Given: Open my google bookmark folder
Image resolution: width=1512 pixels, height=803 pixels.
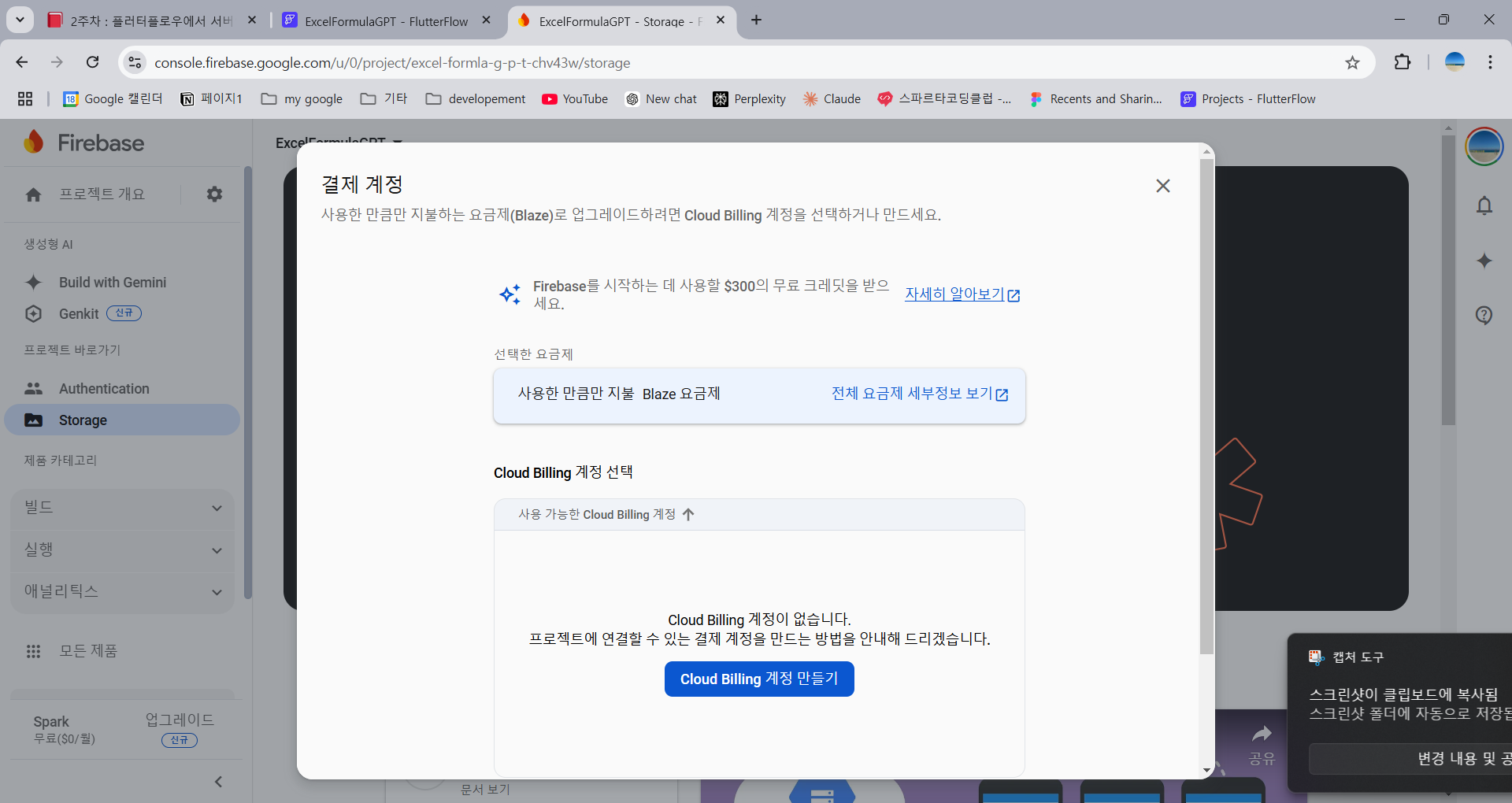Looking at the screenshot, I should [x=302, y=99].
